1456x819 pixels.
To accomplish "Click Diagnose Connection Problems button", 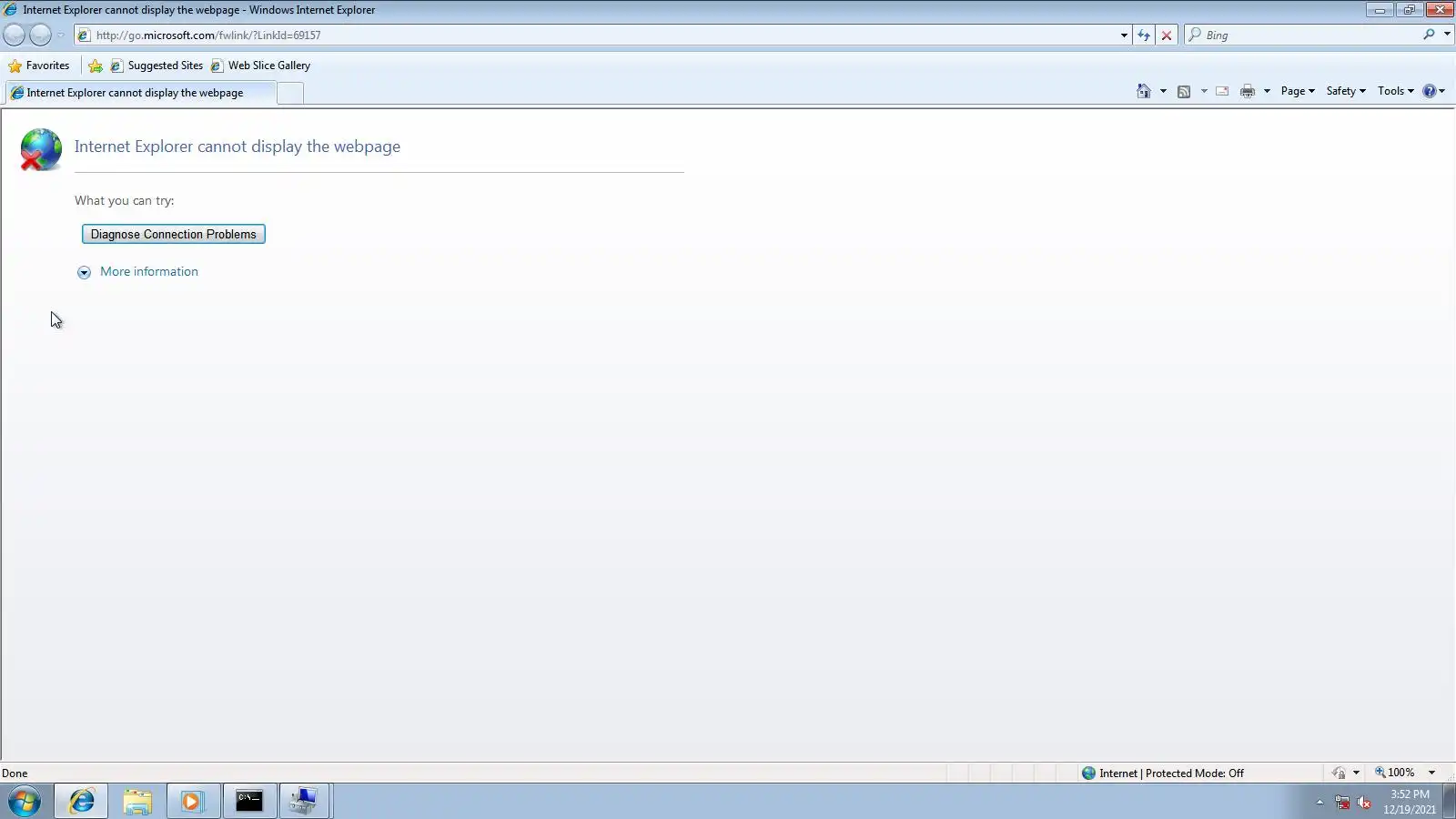I will tap(174, 235).
